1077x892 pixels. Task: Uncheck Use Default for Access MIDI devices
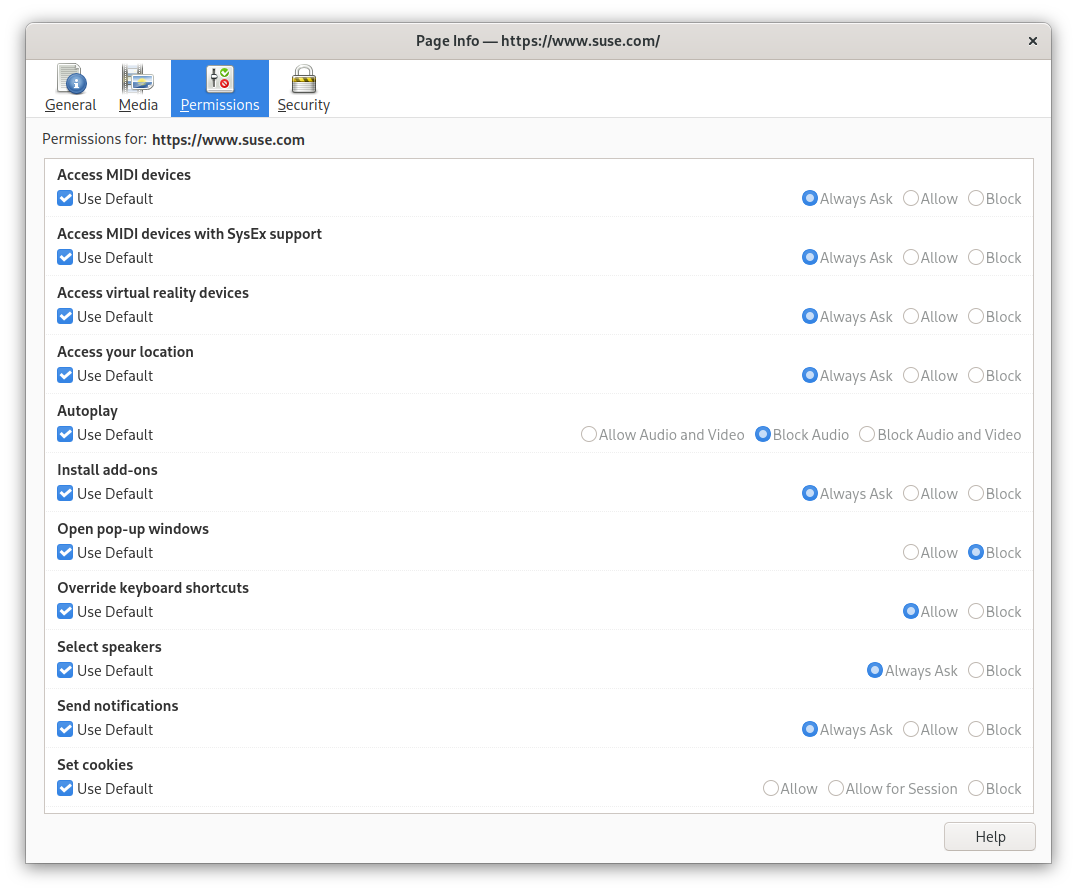click(x=66, y=199)
